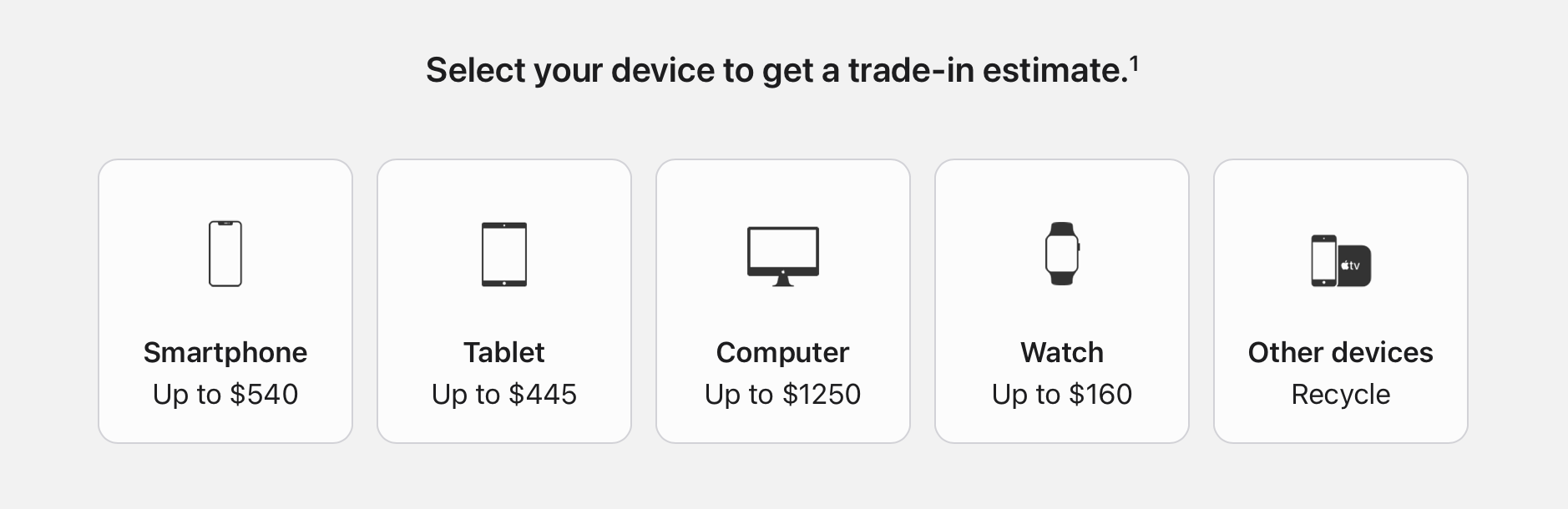Click the Up to $1250 estimate

(783, 394)
